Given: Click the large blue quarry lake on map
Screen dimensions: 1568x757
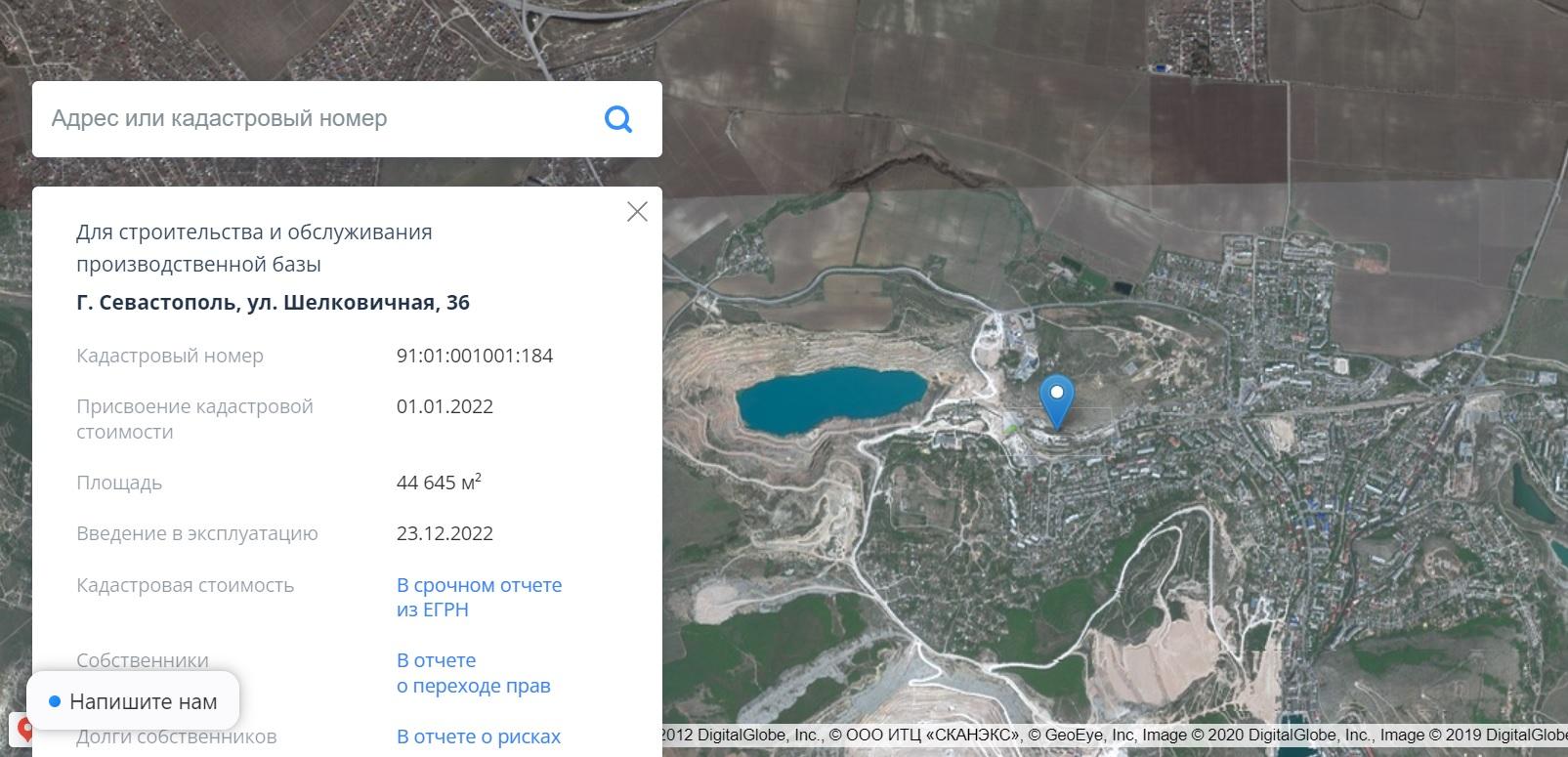Looking at the screenshot, I should [x=829, y=399].
